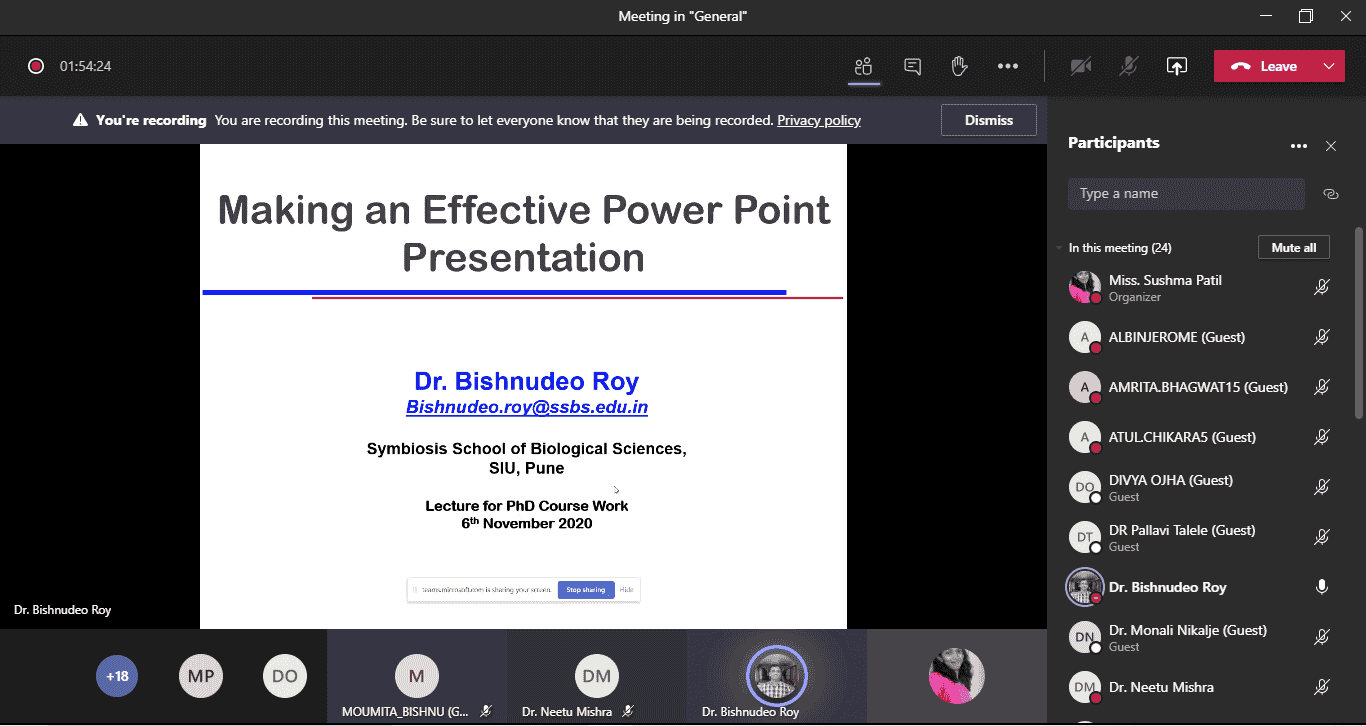Mute Miss. Sushma Patil's microphone icon
1366x726 pixels.
[1321, 288]
